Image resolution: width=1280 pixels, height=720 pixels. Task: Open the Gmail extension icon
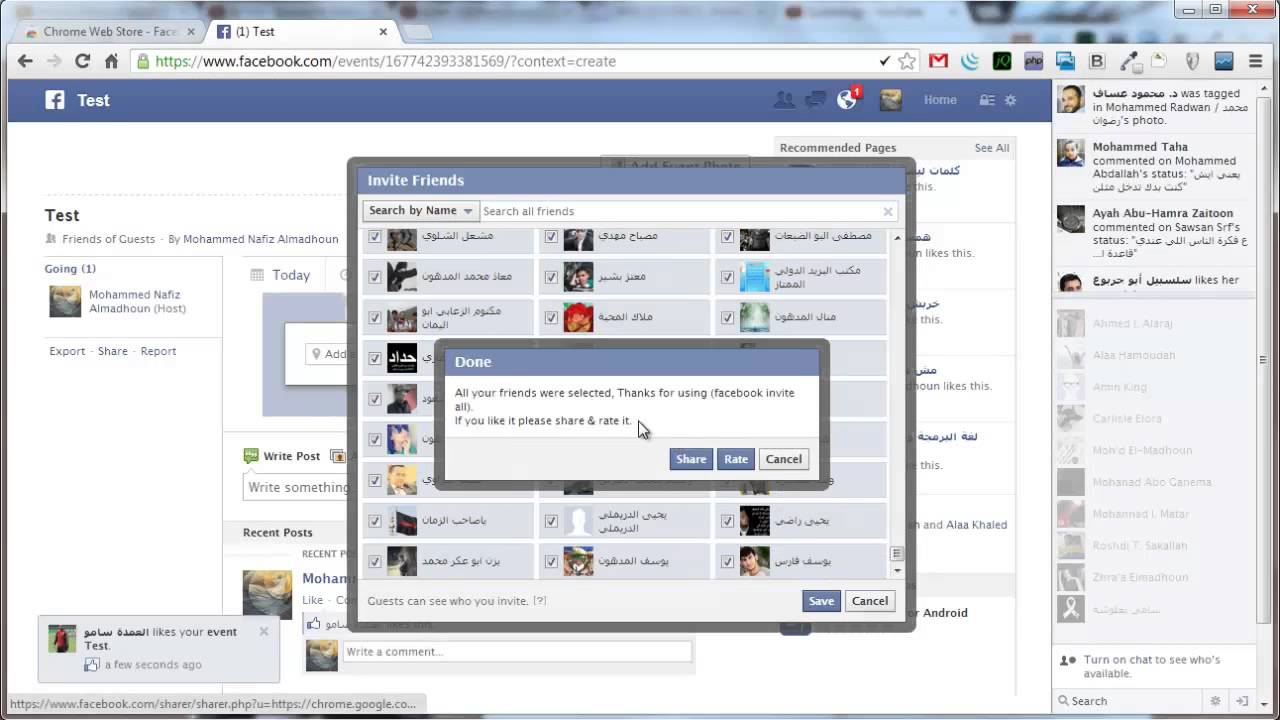pyautogui.click(x=938, y=61)
